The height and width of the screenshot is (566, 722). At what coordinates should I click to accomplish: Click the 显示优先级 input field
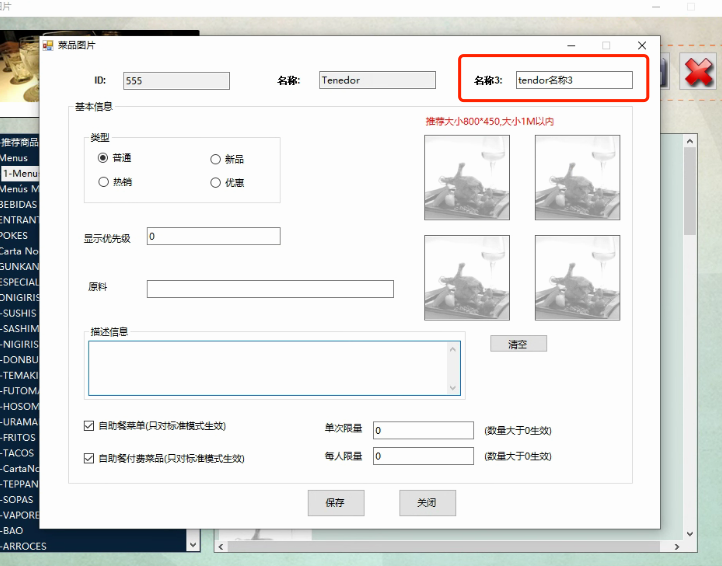tap(214, 236)
